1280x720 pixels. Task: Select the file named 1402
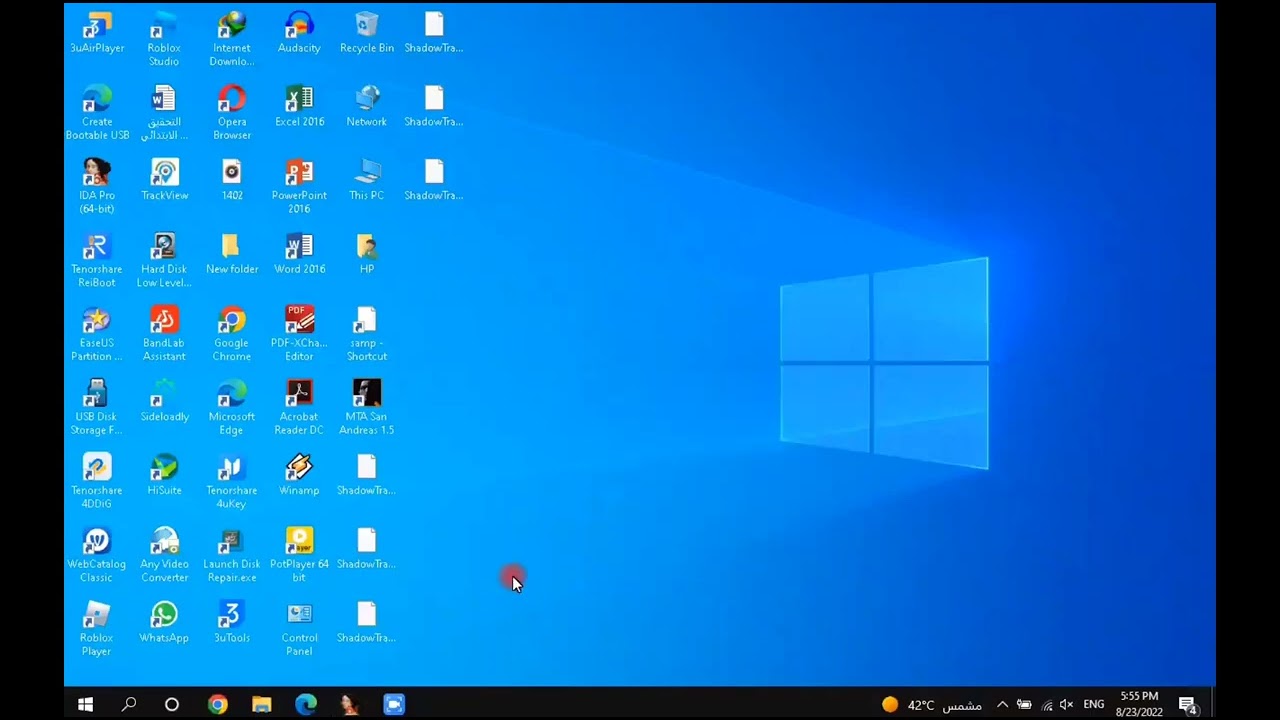232,180
